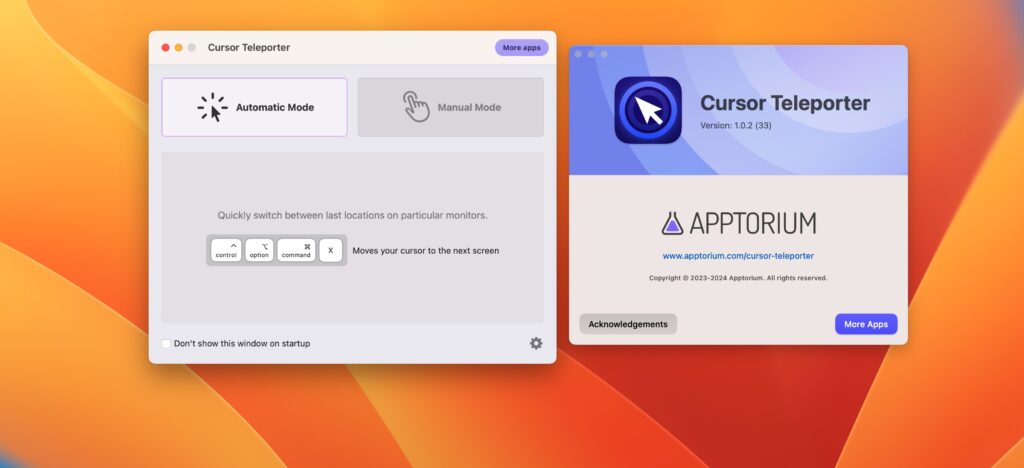The image size is (1024, 468).
Task: Open www.apptorium.com/cursor-teleporter link
Action: pyautogui.click(x=738, y=256)
